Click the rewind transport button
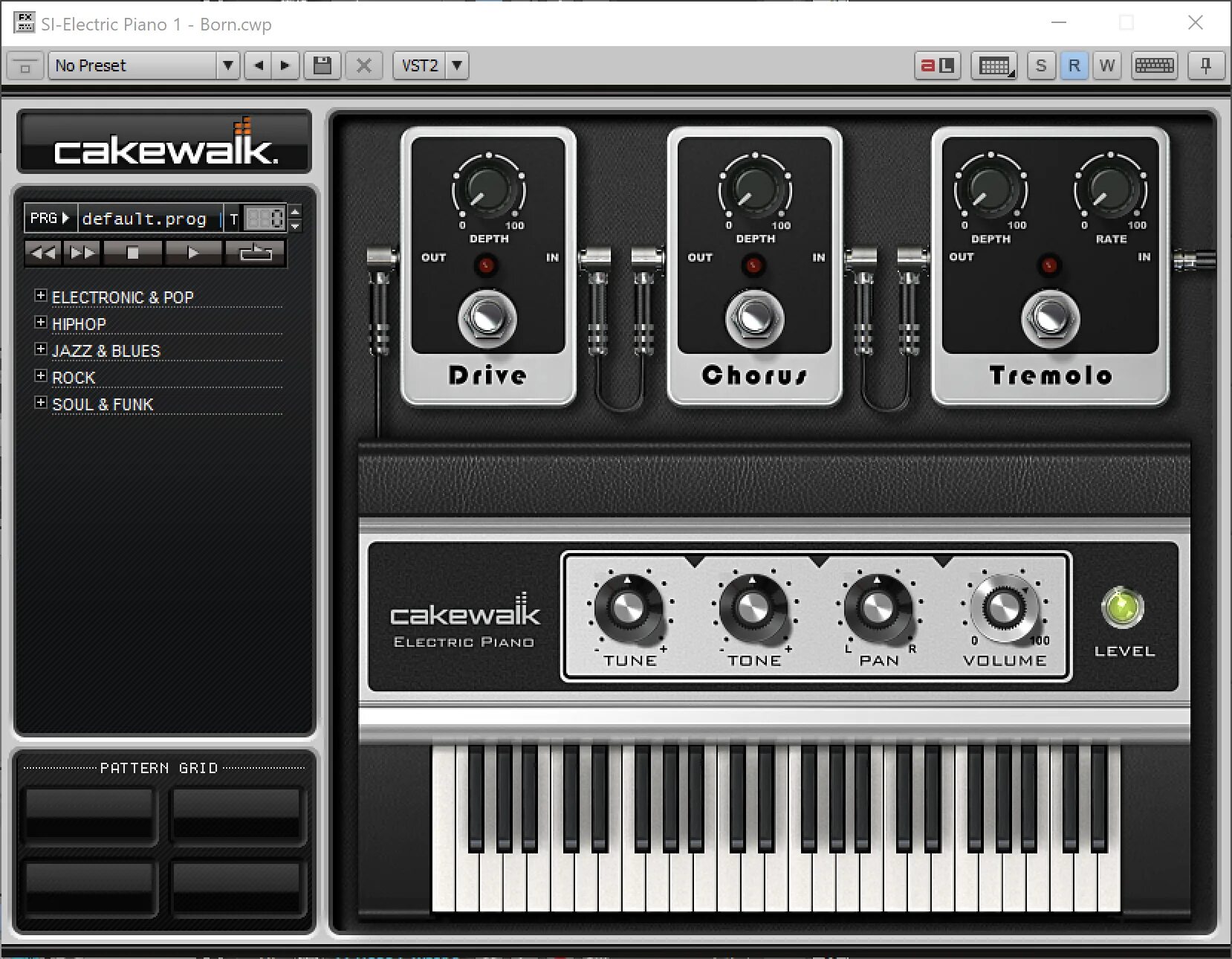This screenshot has height=959, width=1232. [x=43, y=254]
